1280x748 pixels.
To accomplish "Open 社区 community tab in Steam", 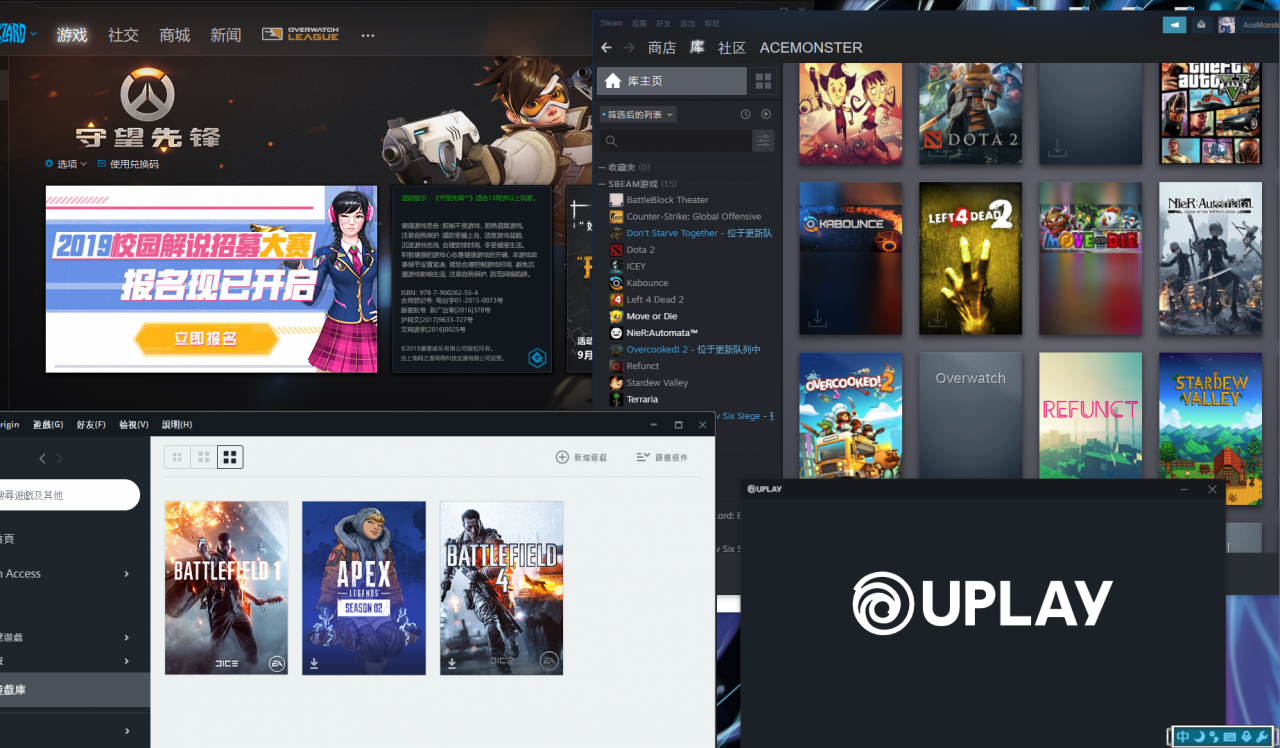I will [732, 47].
